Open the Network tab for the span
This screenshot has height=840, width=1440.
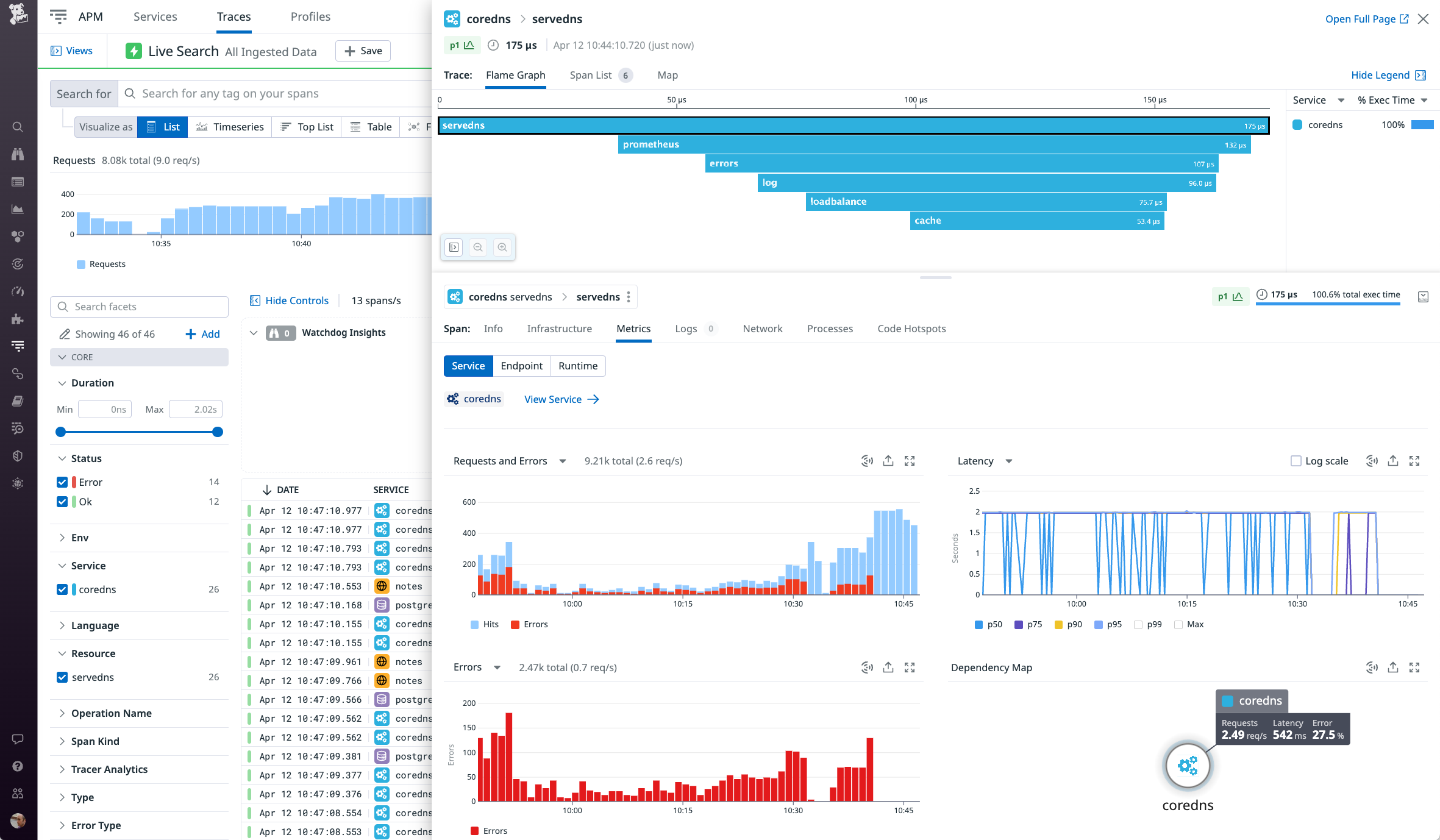pos(763,329)
